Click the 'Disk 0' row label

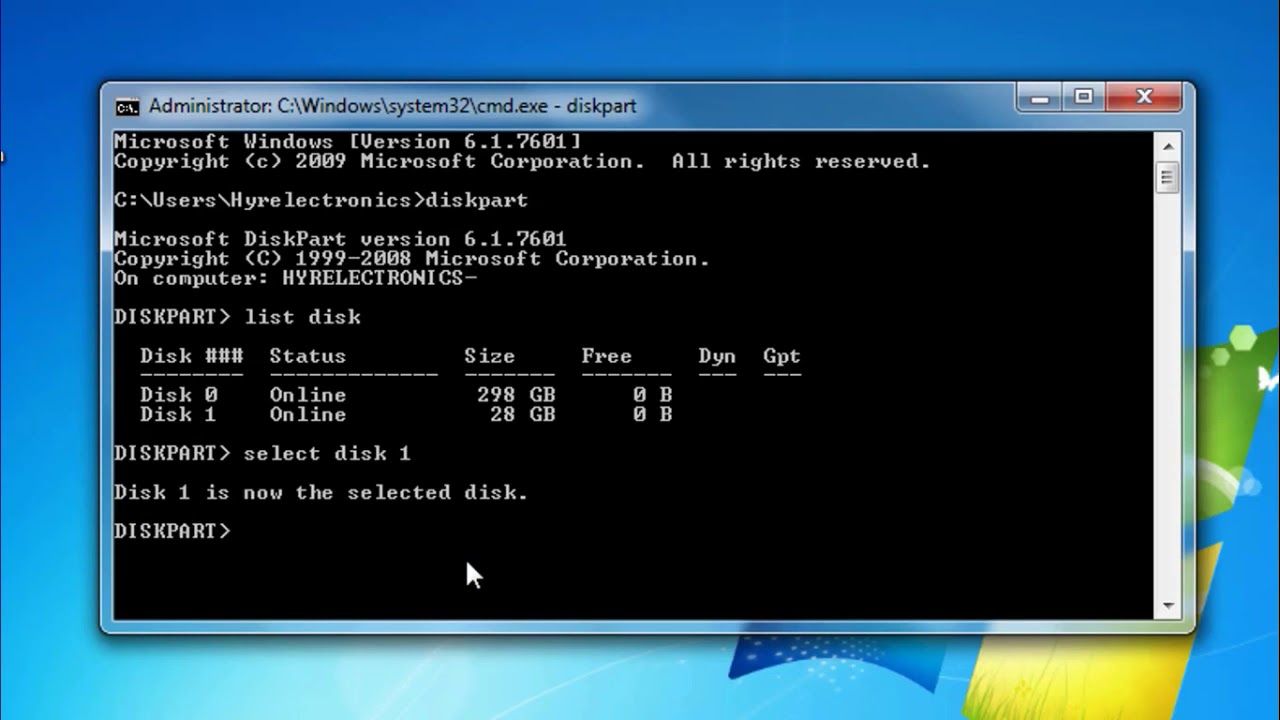tap(179, 395)
